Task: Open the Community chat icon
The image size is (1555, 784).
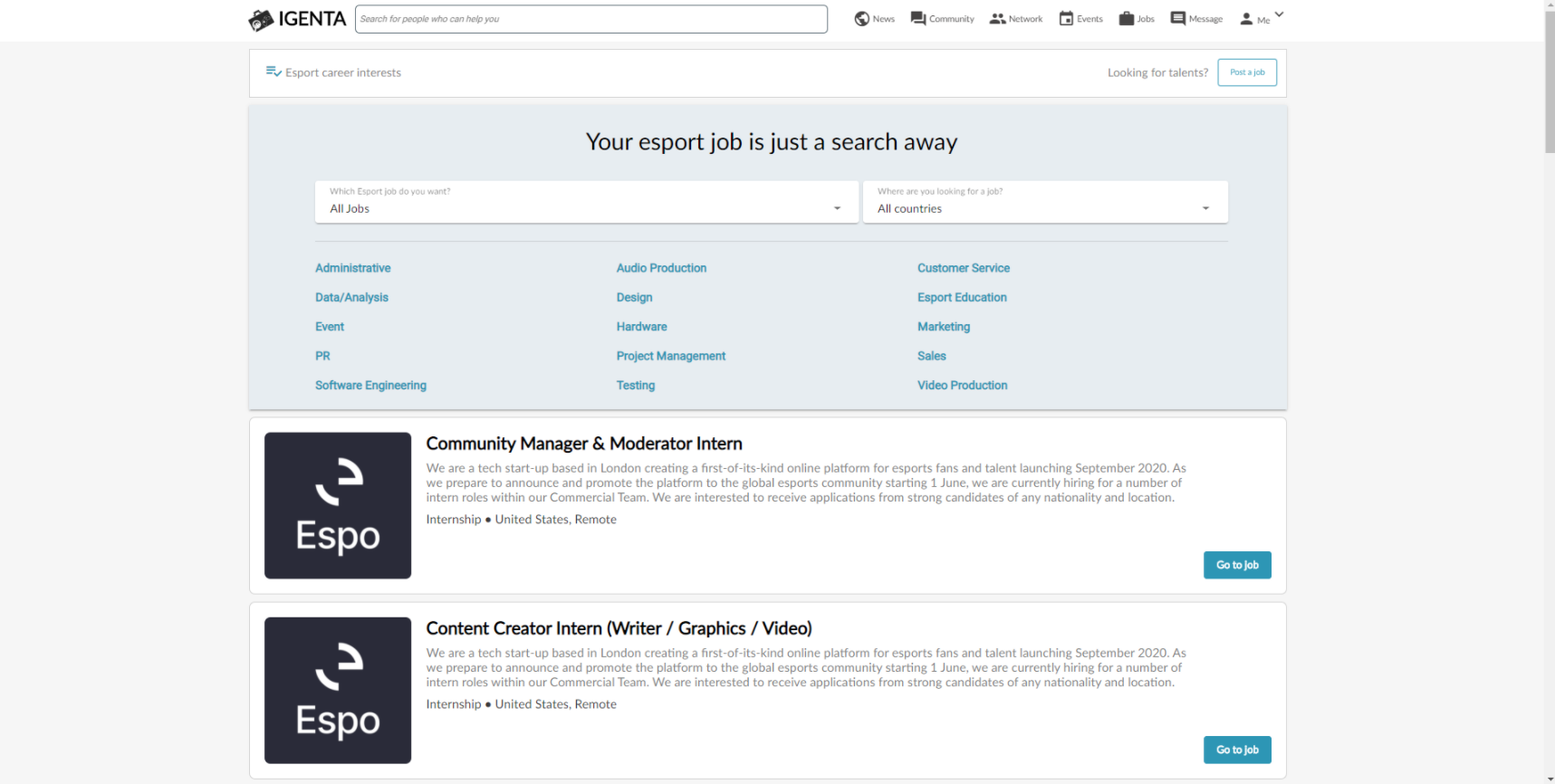Action: [x=918, y=19]
